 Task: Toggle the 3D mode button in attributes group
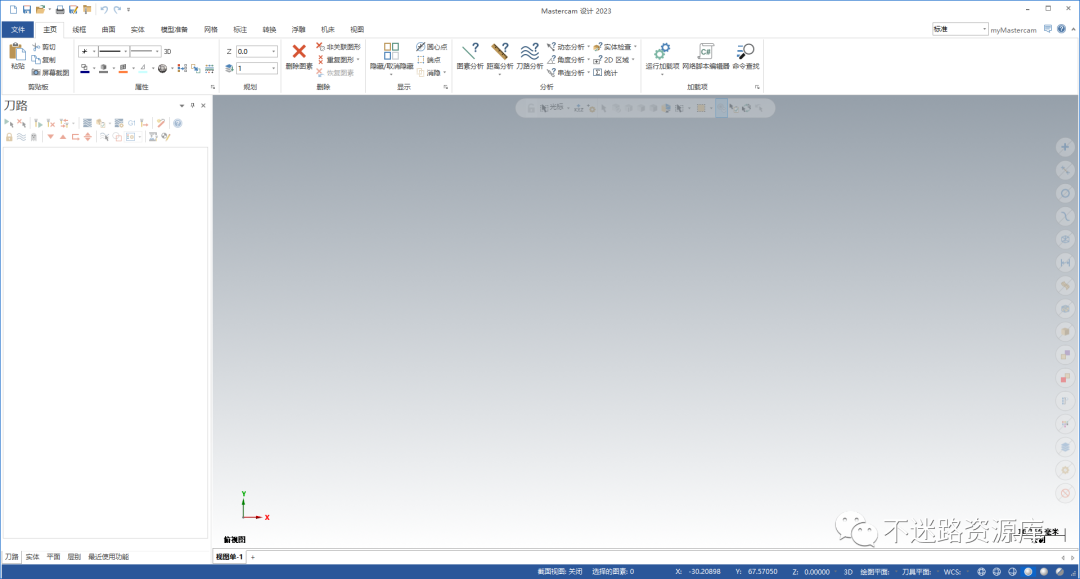pyautogui.click(x=167, y=52)
